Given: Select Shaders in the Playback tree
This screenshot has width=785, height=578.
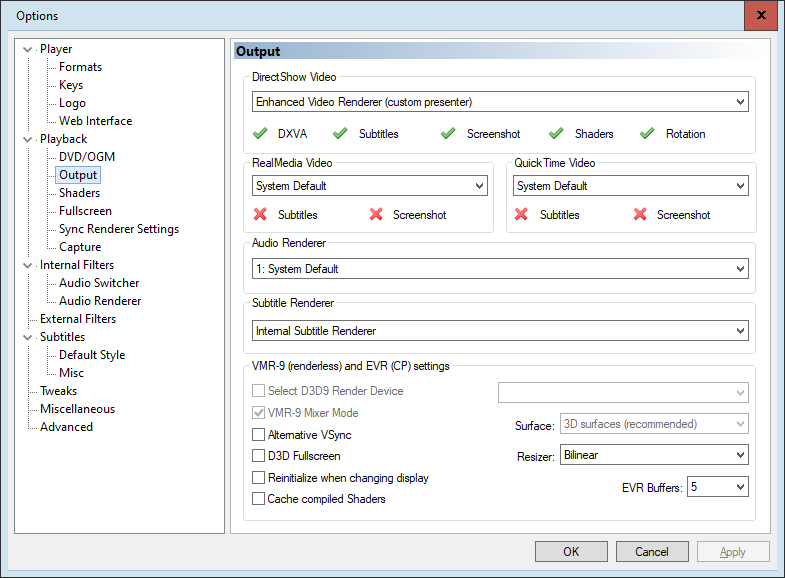Looking at the screenshot, I should coord(79,193).
